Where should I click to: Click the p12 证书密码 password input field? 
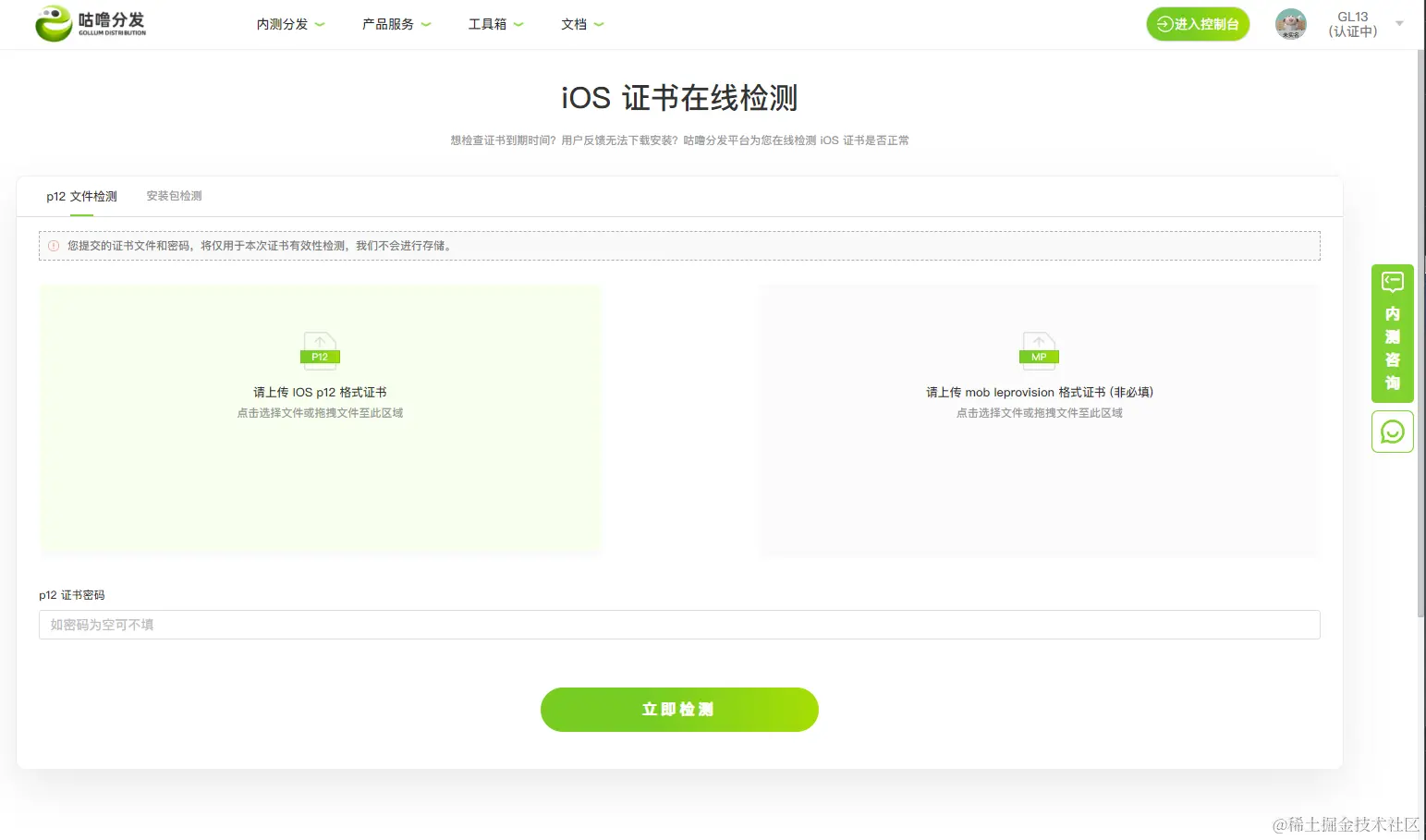(679, 625)
